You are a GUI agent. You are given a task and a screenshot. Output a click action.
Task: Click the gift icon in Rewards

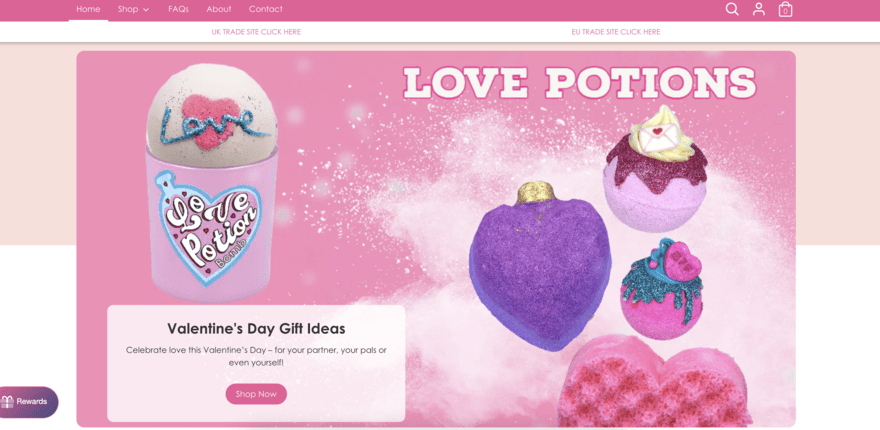(7, 402)
